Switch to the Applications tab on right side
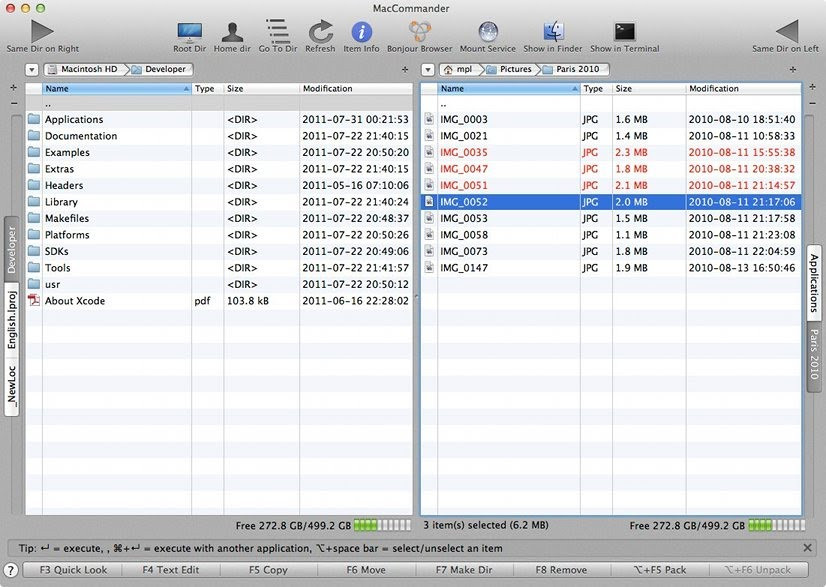This screenshot has height=587, width=826. coord(814,282)
